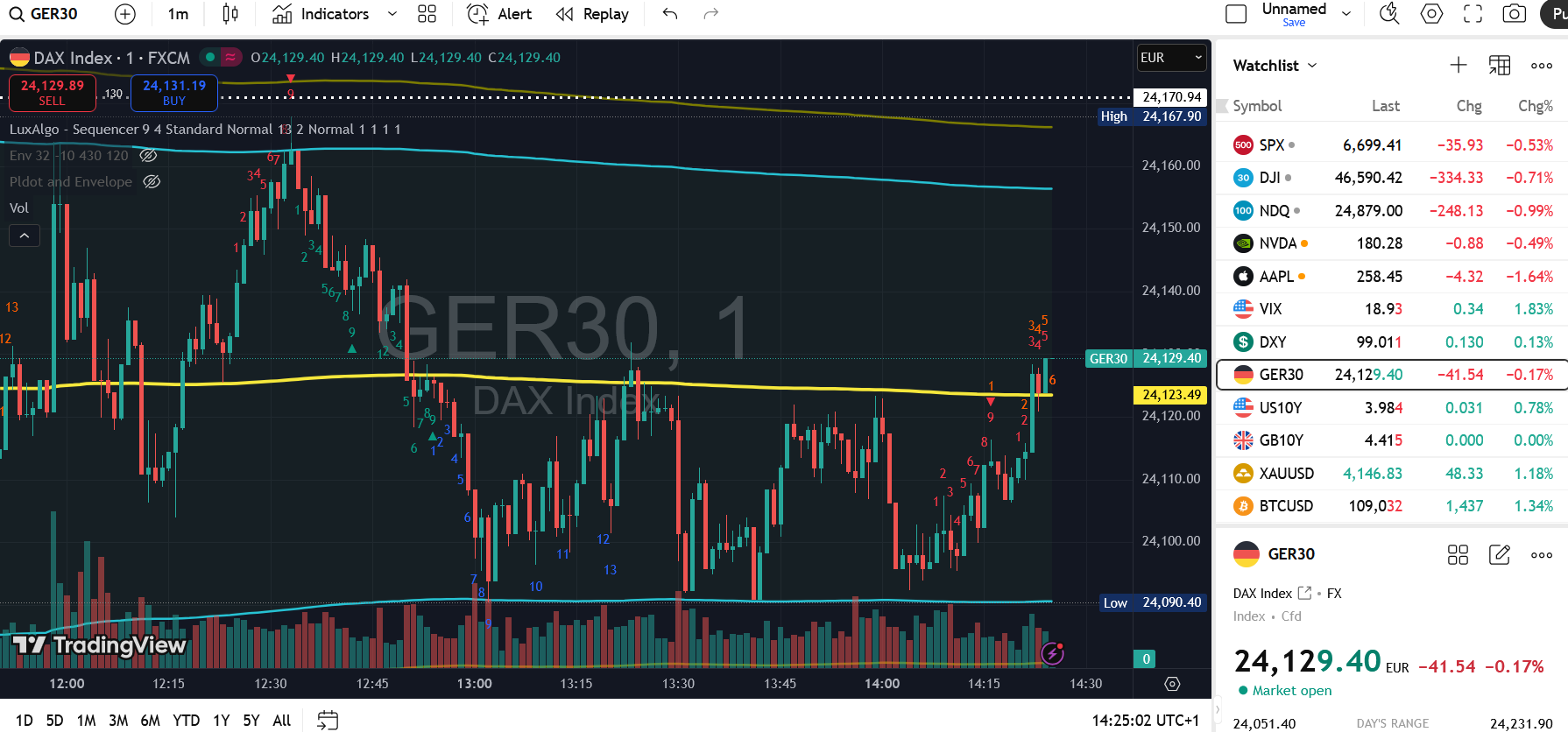Save the Unnamed layout
1568x732 pixels.
pos(1294,23)
